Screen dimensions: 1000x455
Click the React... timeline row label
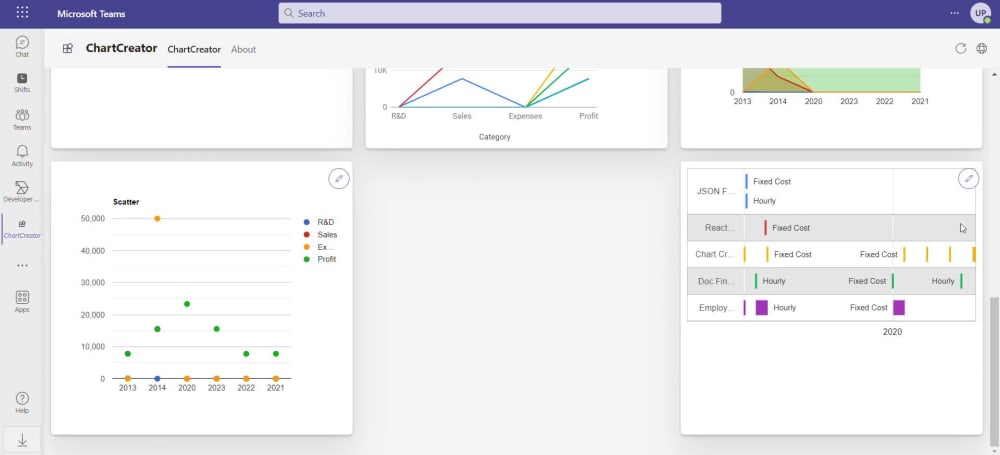point(720,228)
